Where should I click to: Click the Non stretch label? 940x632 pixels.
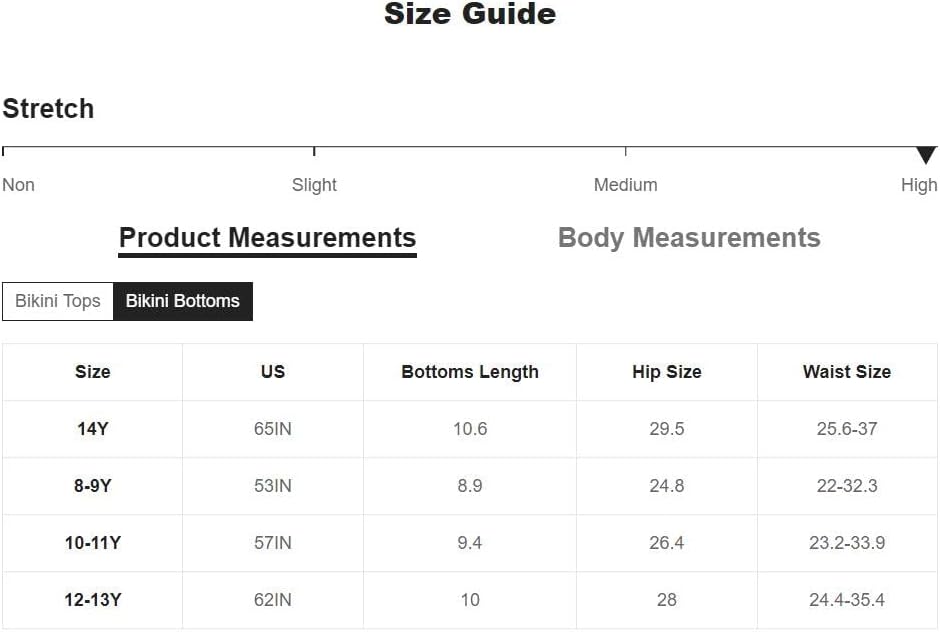[19, 185]
